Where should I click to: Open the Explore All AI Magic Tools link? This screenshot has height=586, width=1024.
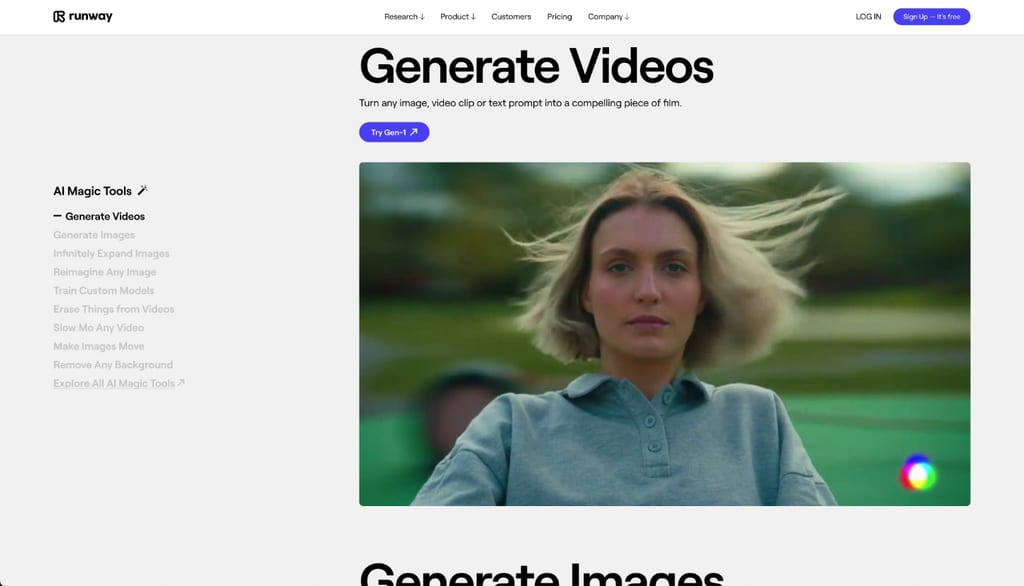[x=119, y=383]
